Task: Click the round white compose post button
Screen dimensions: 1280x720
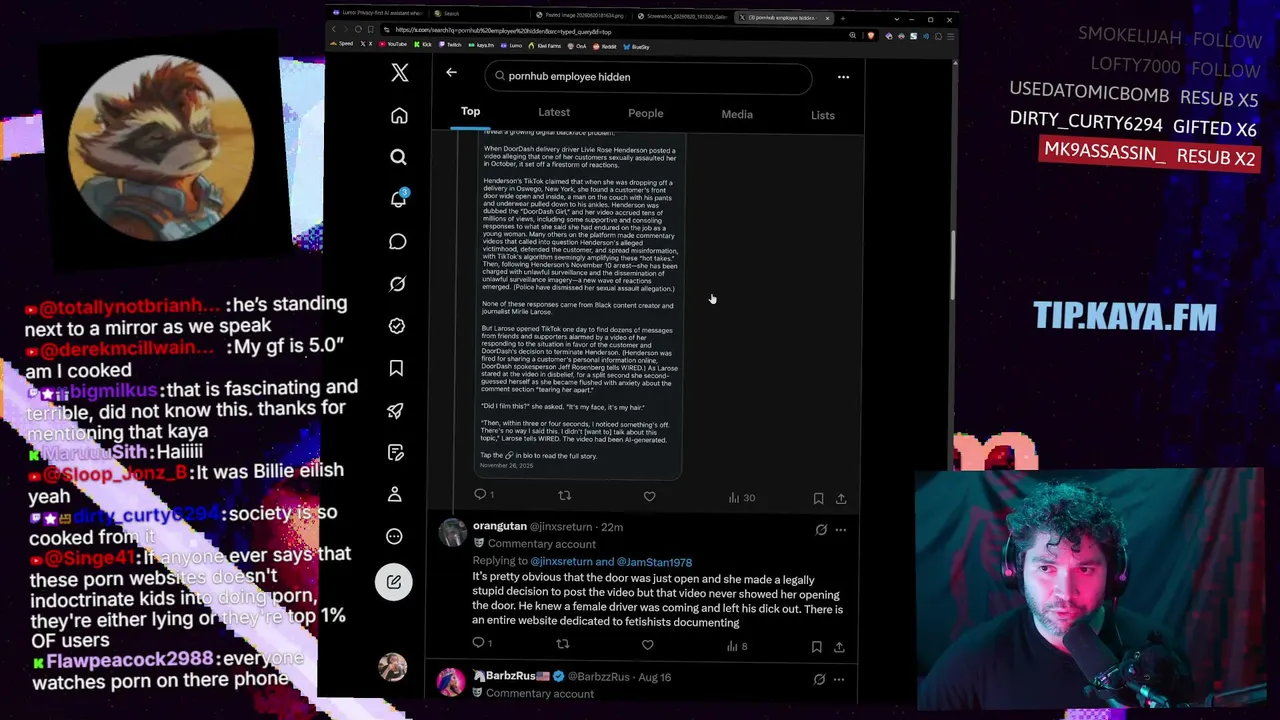Action: (x=394, y=582)
